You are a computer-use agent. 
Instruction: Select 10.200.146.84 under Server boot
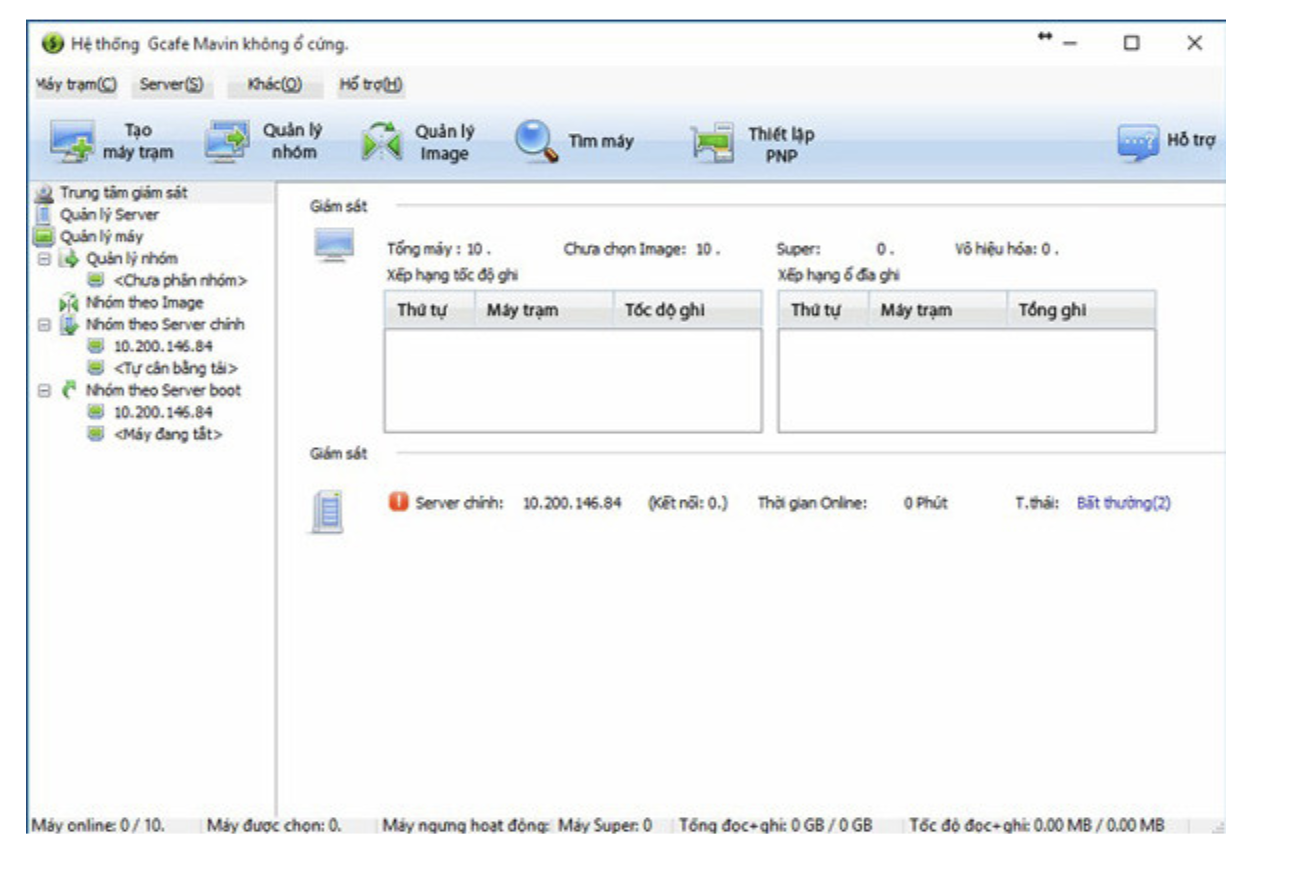pyautogui.click(x=162, y=412)
